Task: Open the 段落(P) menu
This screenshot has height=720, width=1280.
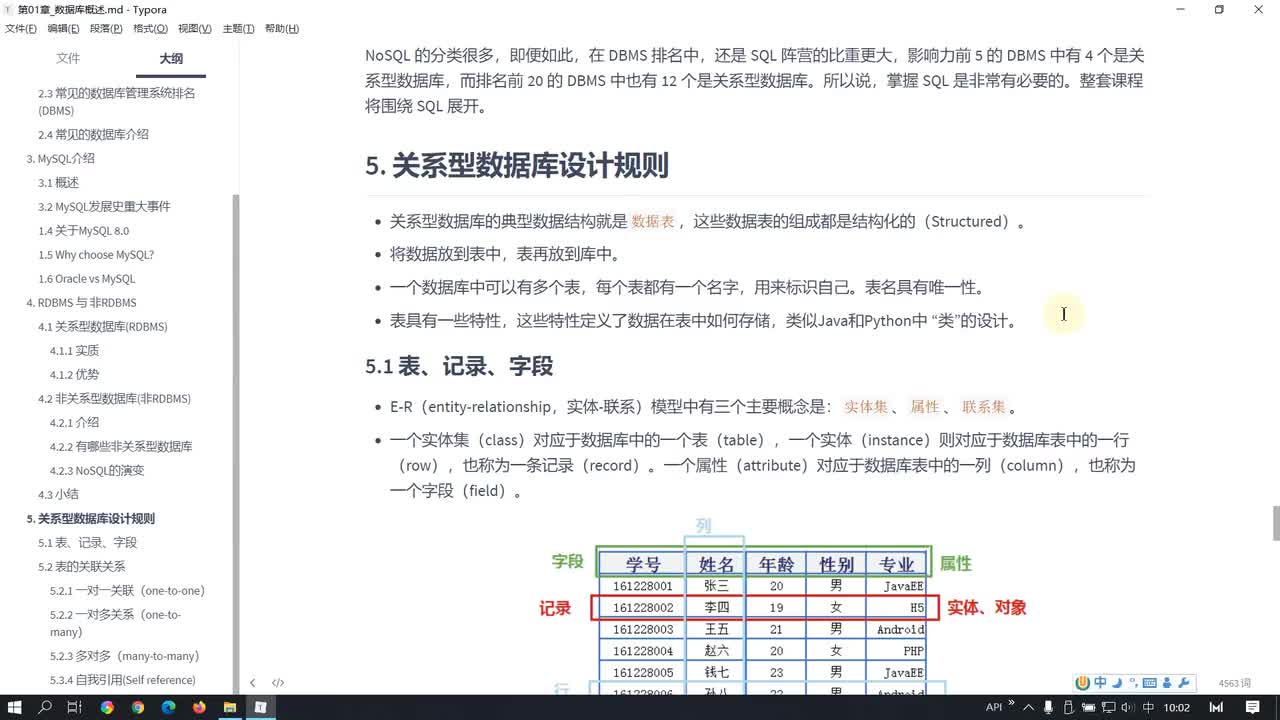Action: pyautogui.click(x=106, y=28)
